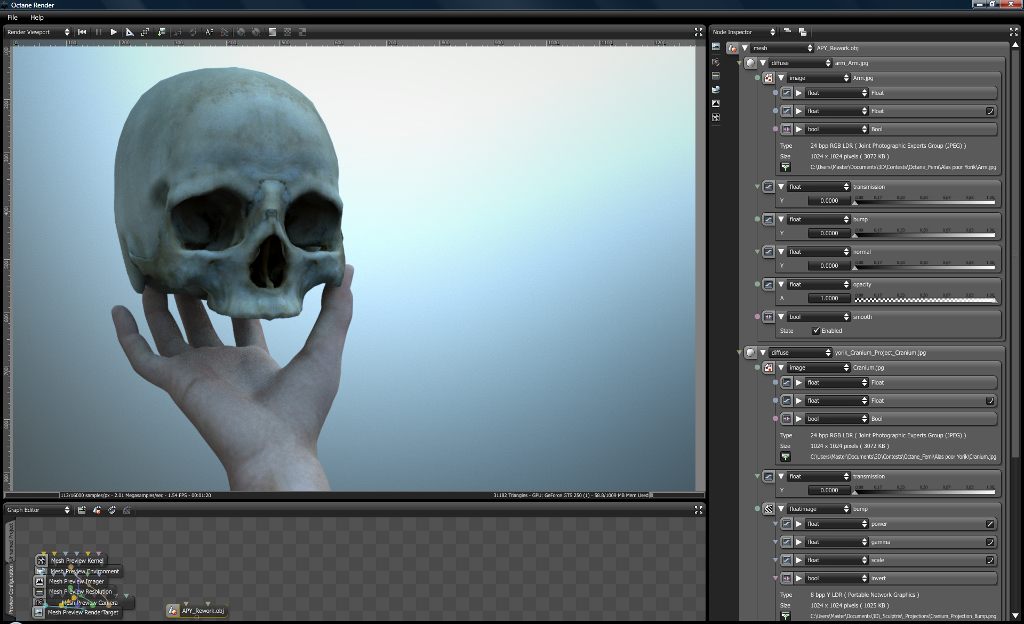Switch to the Preview Configuration tab
The height and width of the screenshot is (624, 1024).
pyautogui.click(x=11, y=589)
